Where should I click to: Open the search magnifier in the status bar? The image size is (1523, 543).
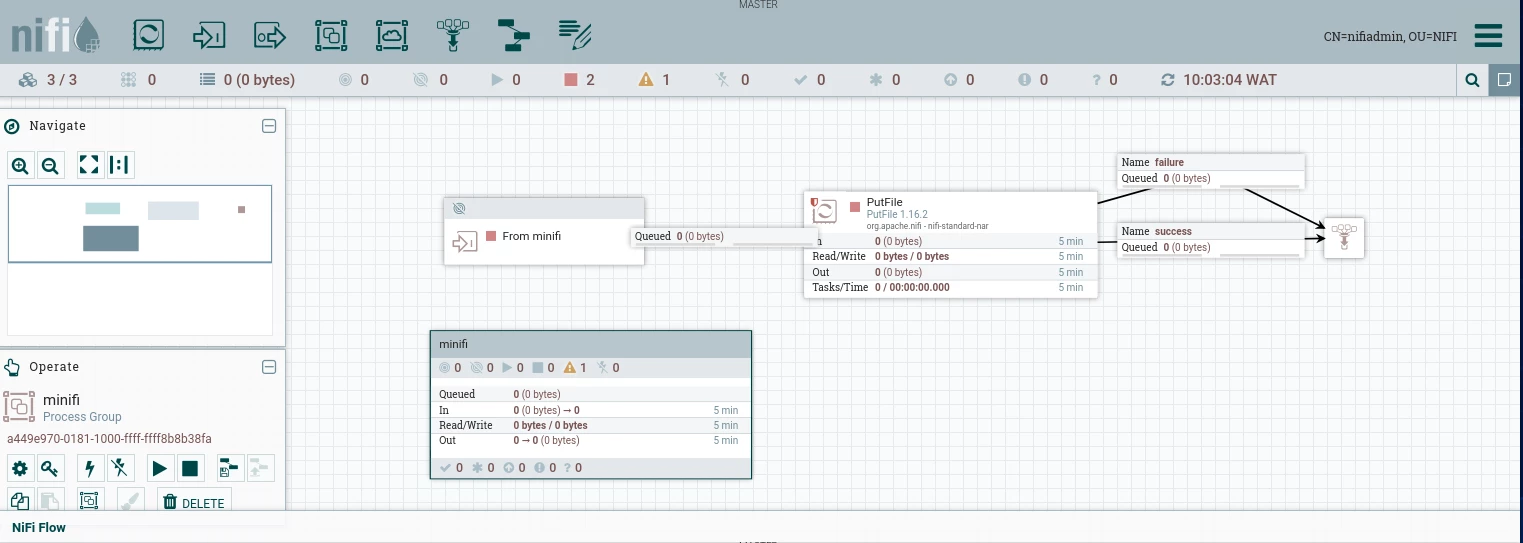[1473, 80]
